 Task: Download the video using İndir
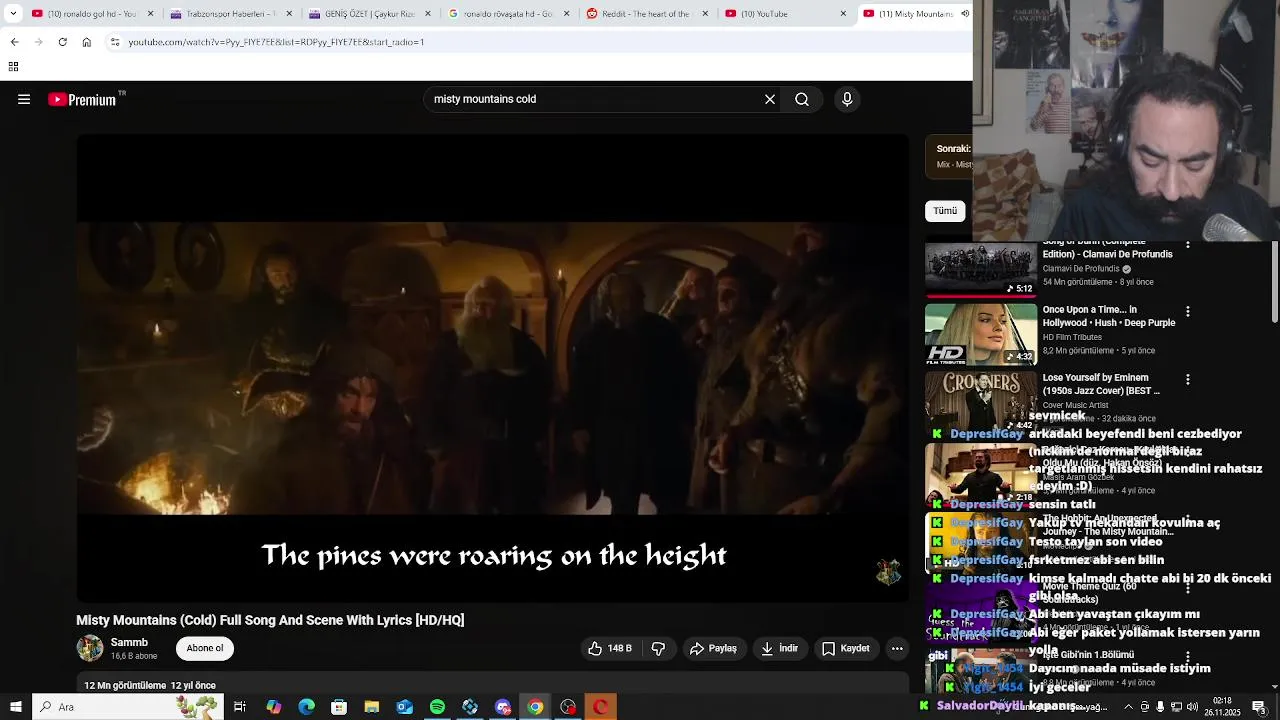779,648
